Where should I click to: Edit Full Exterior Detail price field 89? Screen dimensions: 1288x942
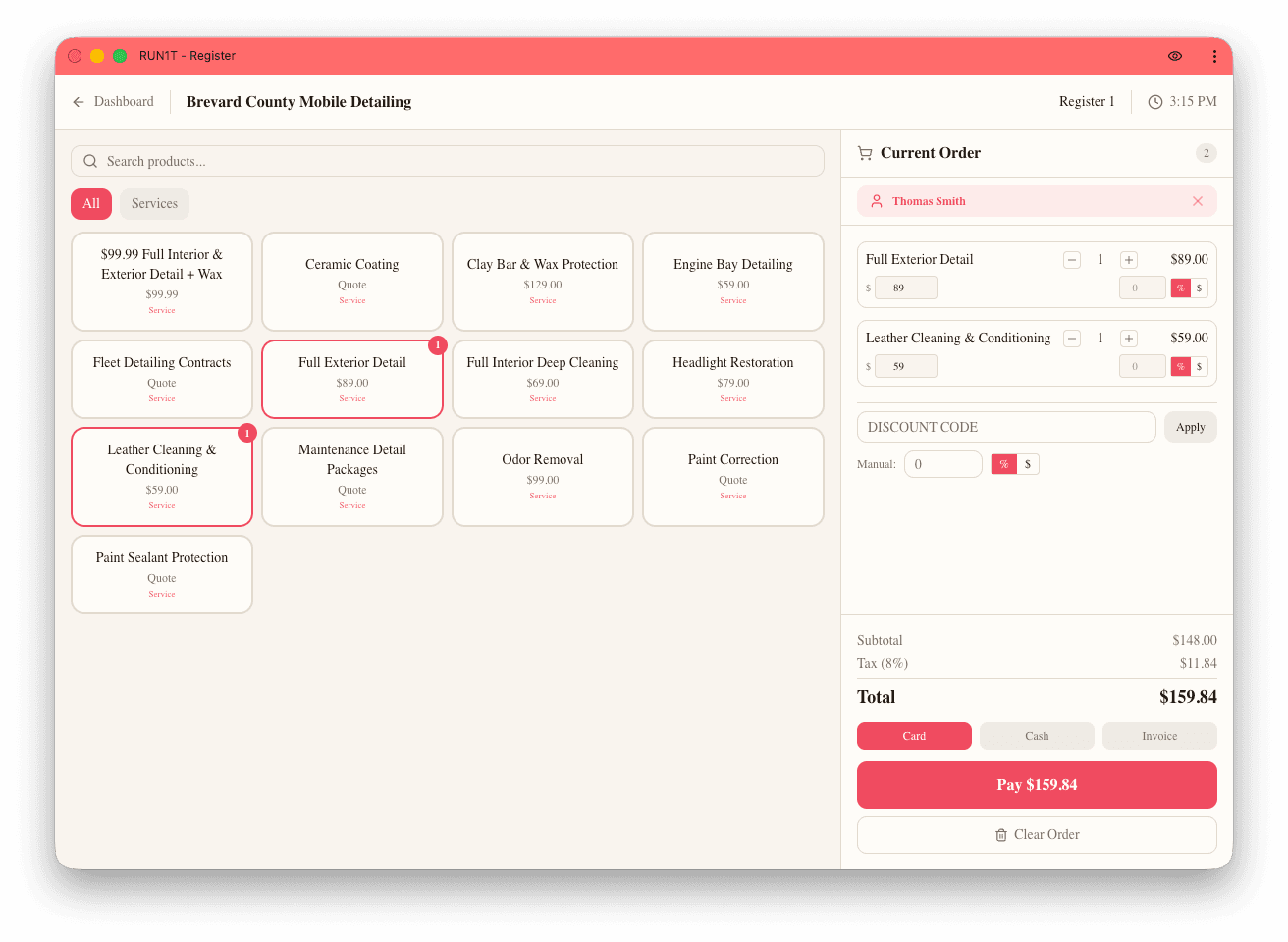[906, 288]
